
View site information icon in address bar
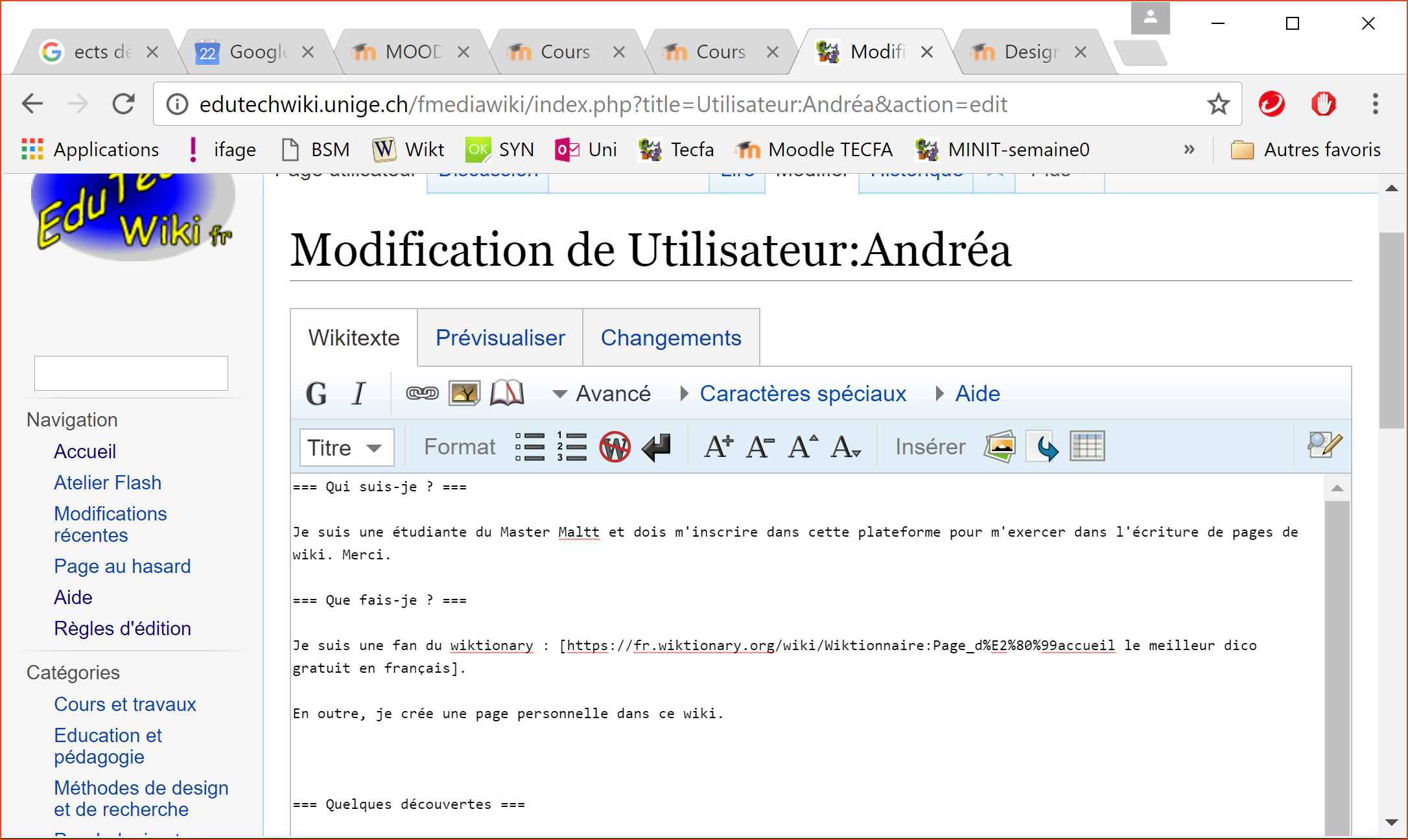tap(177, 104)
